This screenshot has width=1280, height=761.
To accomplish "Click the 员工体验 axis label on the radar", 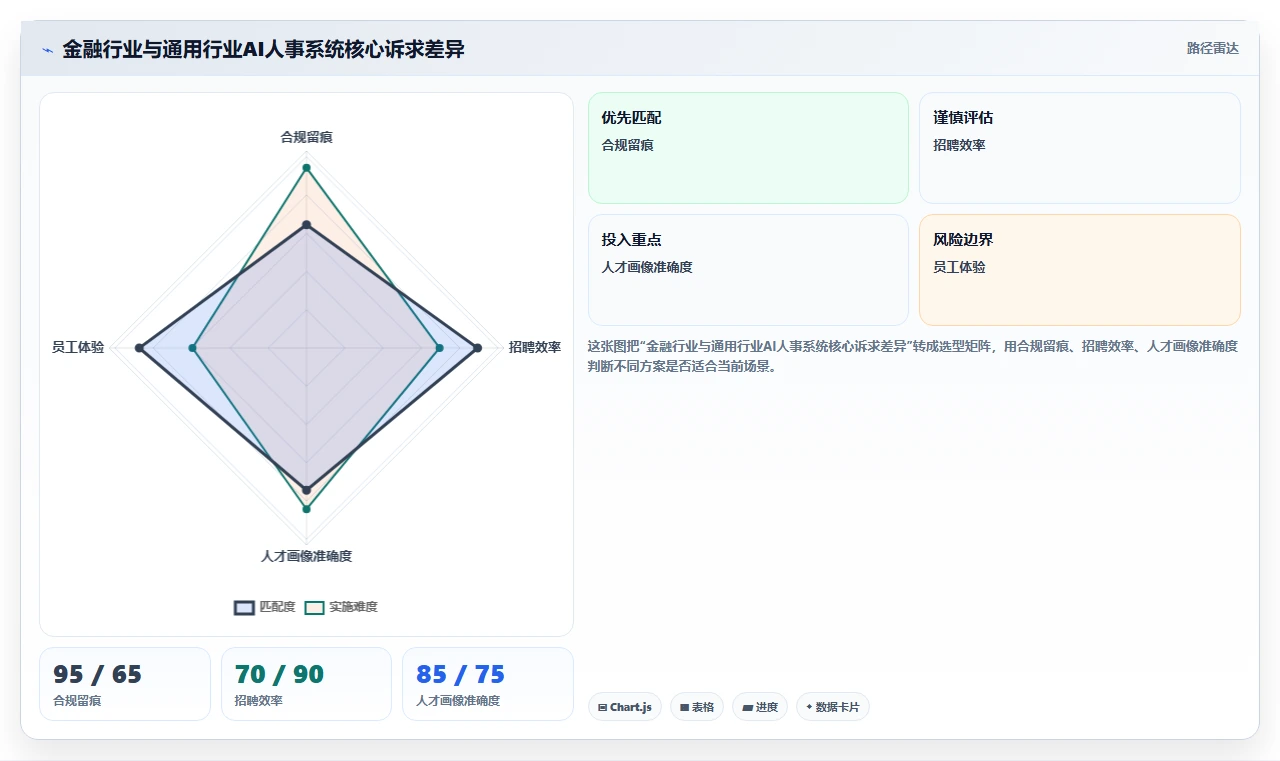I will tap(78, 348).
